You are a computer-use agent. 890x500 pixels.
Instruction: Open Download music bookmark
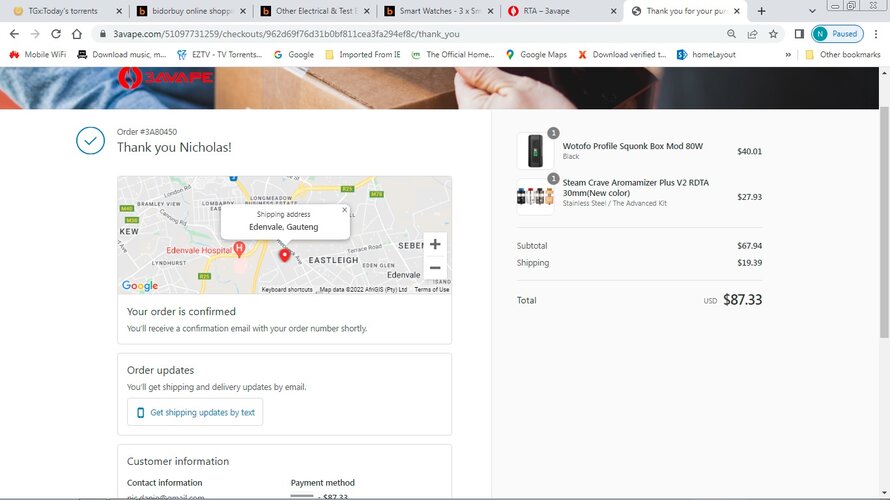click(x=121, y=54)
